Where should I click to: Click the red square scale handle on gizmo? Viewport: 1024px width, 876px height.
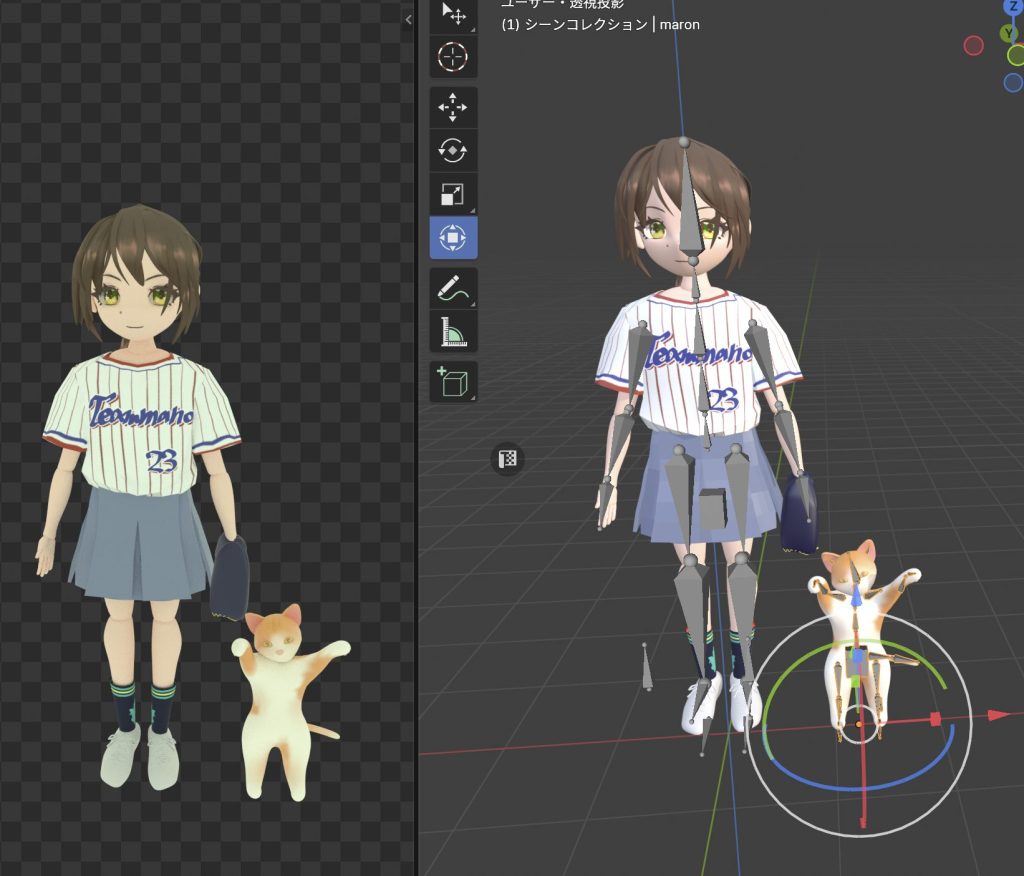coord(935,719)
